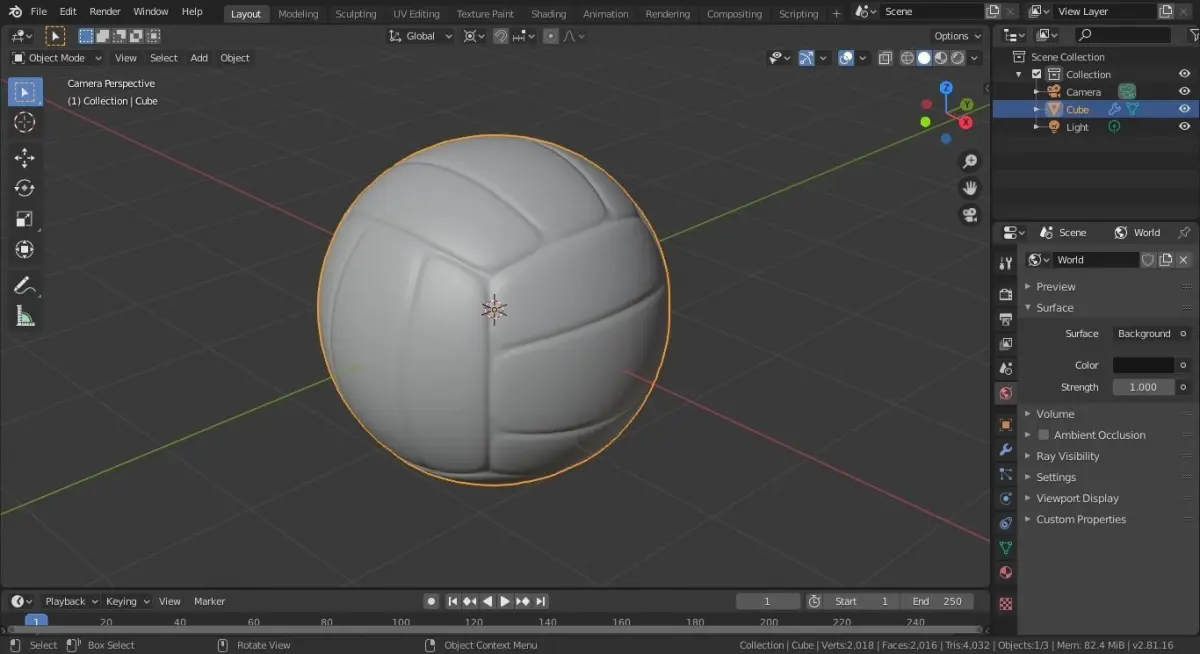Screen dimensions: 1200x654
Task: Open the Material properties tab
Action: (1006, 573)
